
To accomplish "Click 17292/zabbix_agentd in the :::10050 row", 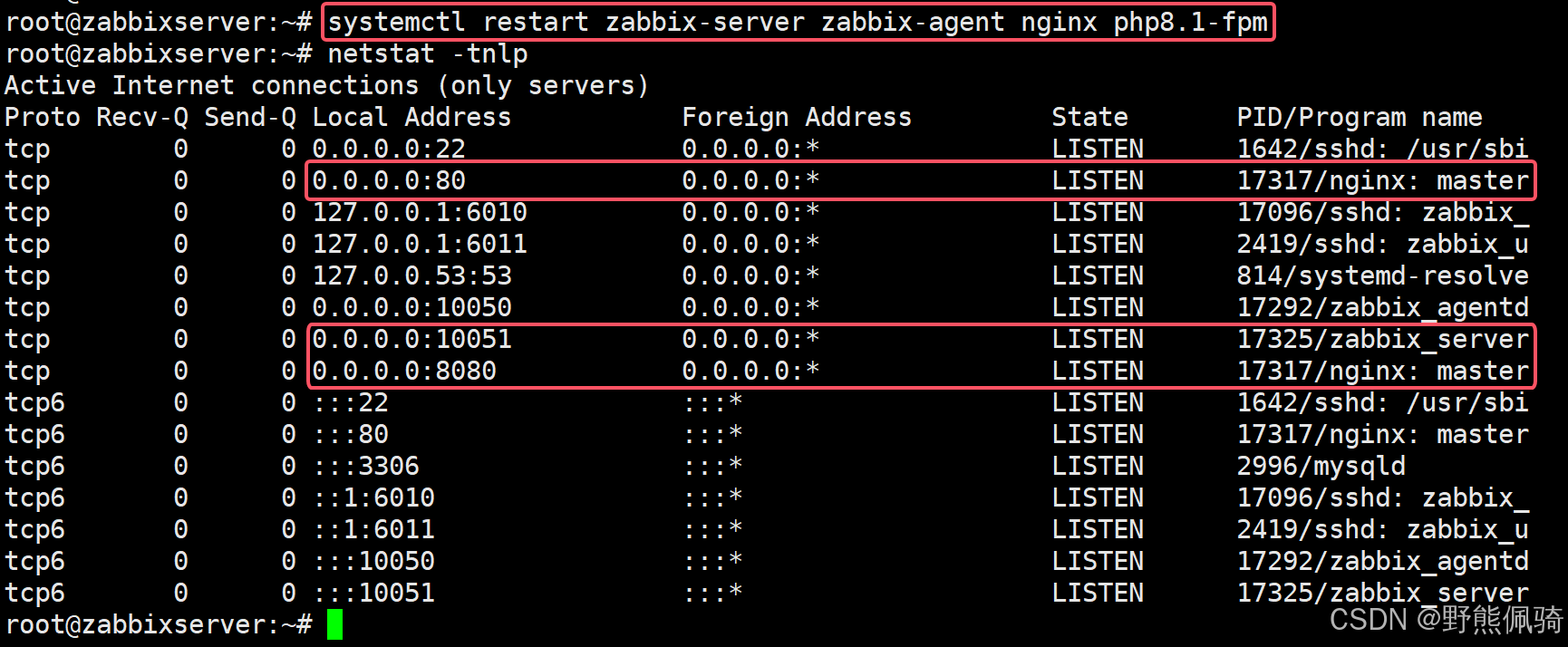I will pyautogui.click(x=1383, y=561).
